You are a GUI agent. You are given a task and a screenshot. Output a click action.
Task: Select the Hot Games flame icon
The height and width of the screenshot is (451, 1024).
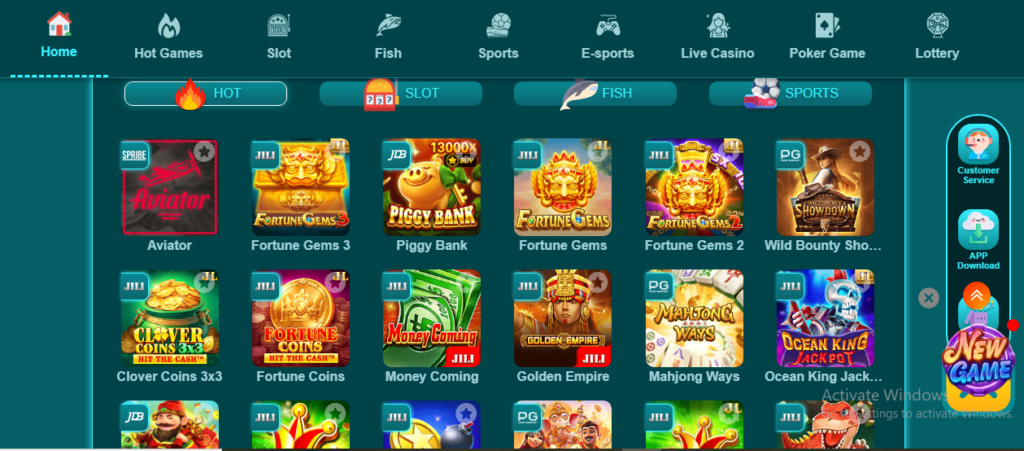pos(168,26)
